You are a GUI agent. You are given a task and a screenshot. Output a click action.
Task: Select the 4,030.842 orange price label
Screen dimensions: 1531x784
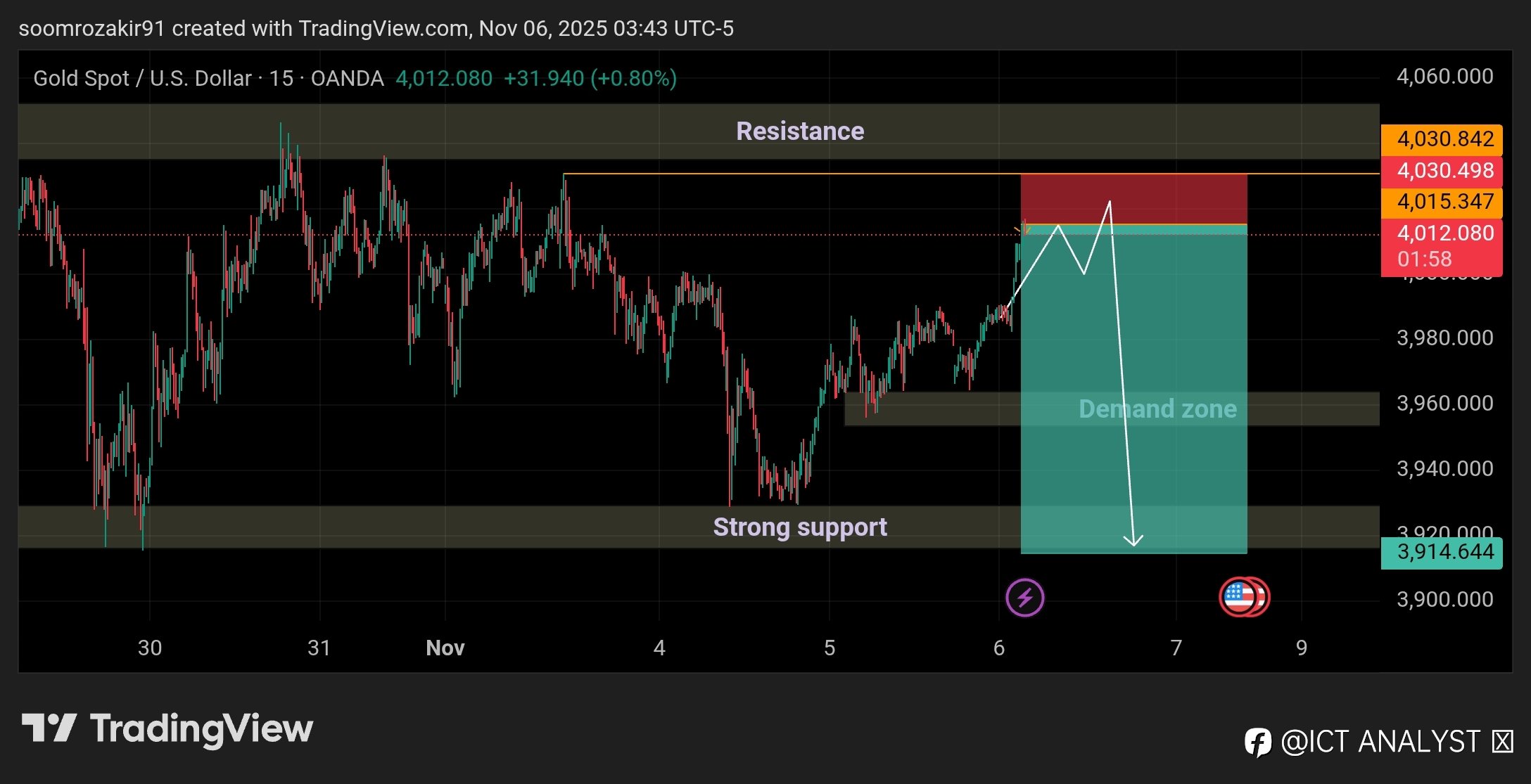(x=1442, y=139)
